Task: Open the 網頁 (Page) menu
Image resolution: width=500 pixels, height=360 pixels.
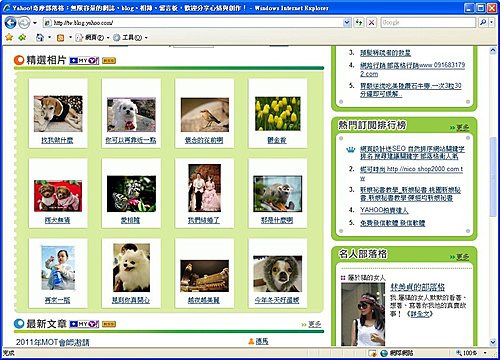Action: [92, 37]
